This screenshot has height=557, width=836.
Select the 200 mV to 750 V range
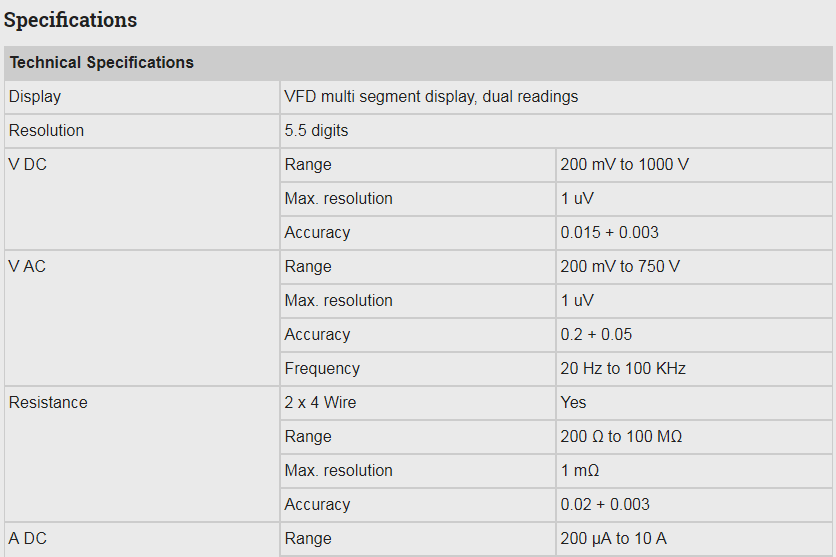tap(620, 267)
